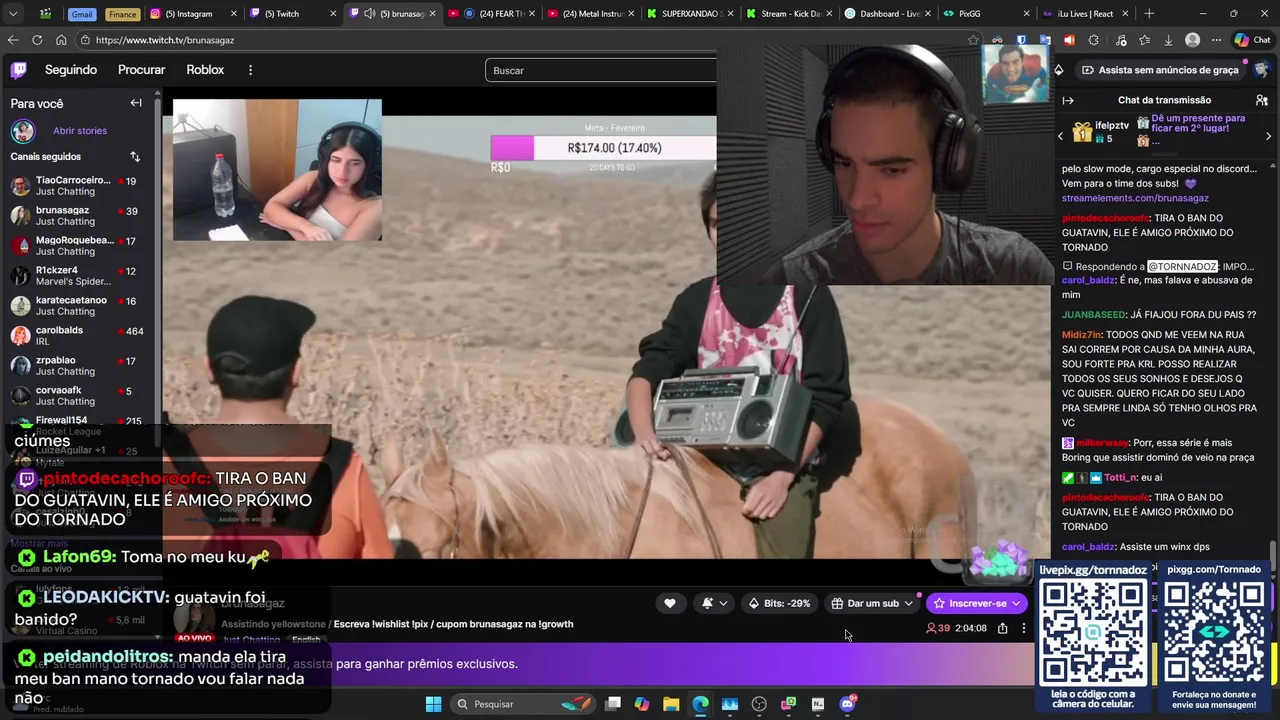Click username 'JUANBASEED' in chat
Viewport: 1280px width, 720px height.
pyautogui.click(x=1094, y=315)
